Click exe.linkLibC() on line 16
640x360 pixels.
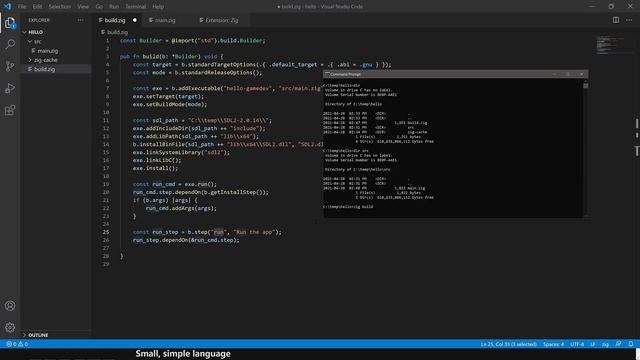pyautogui.click(x=157, y=160)
